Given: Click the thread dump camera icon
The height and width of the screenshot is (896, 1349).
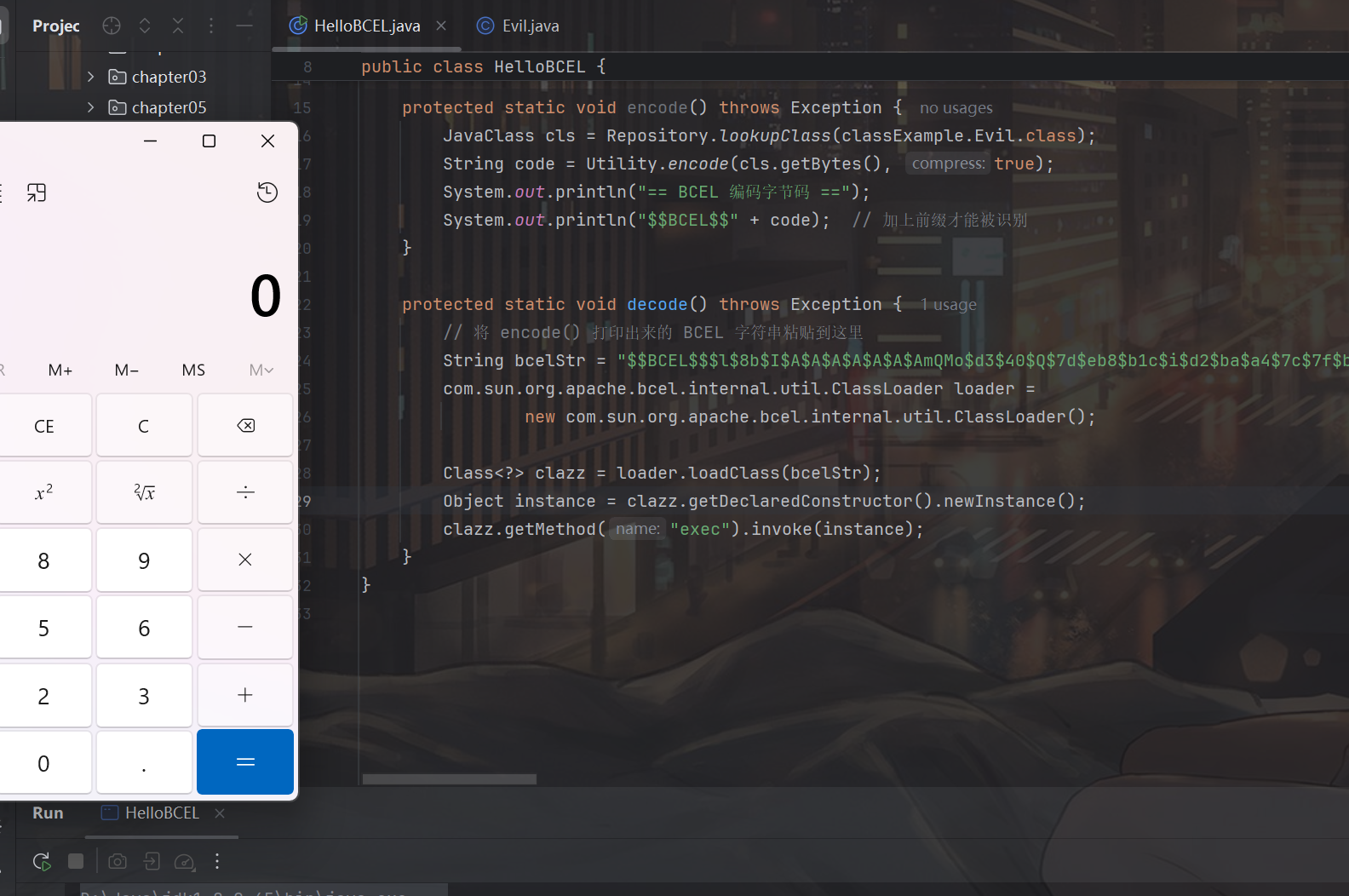Looking at the screenshot, I should point(118,861).
